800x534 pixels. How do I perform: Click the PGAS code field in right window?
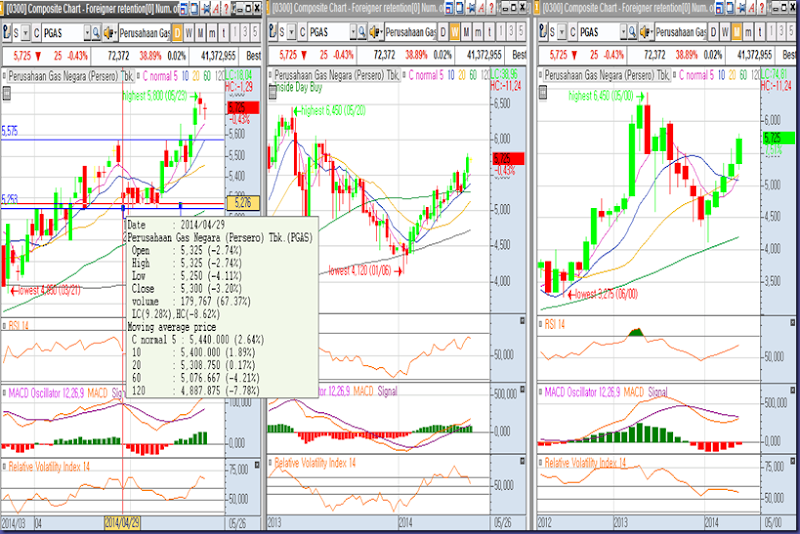[599, 33]
